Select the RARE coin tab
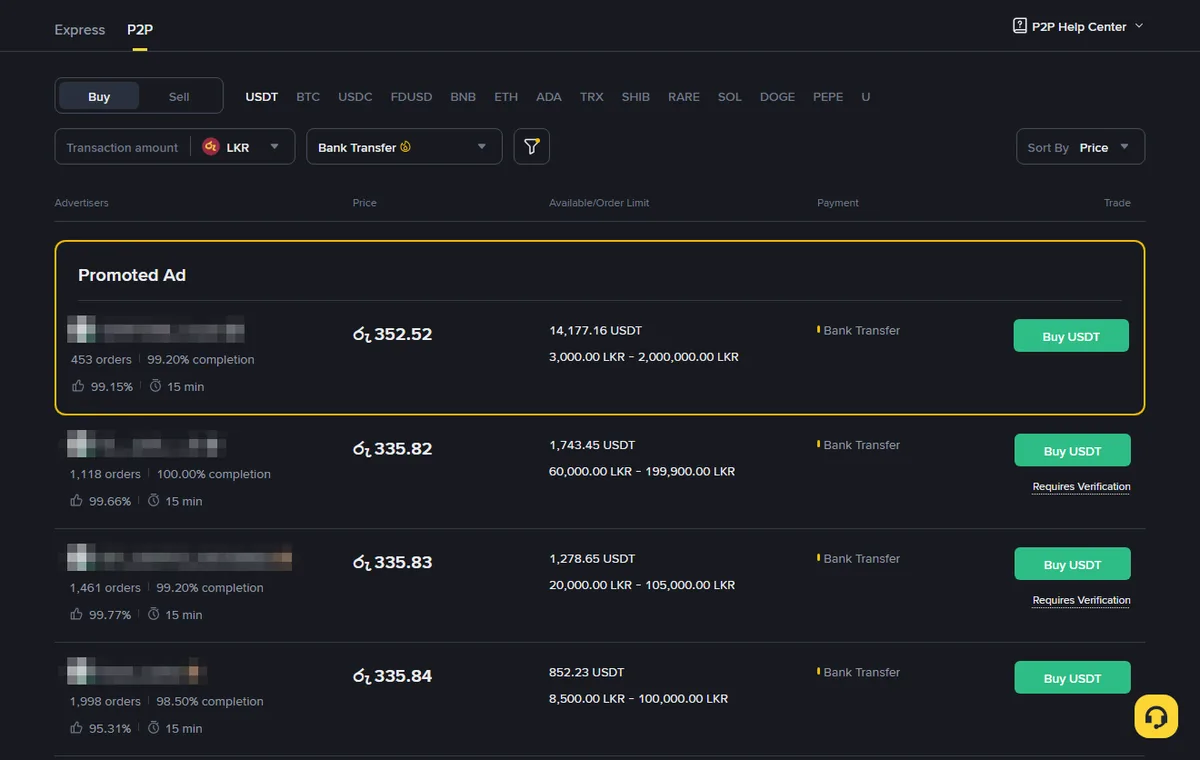This screenshot has width=1200, height=760. (x=684, y=97)
